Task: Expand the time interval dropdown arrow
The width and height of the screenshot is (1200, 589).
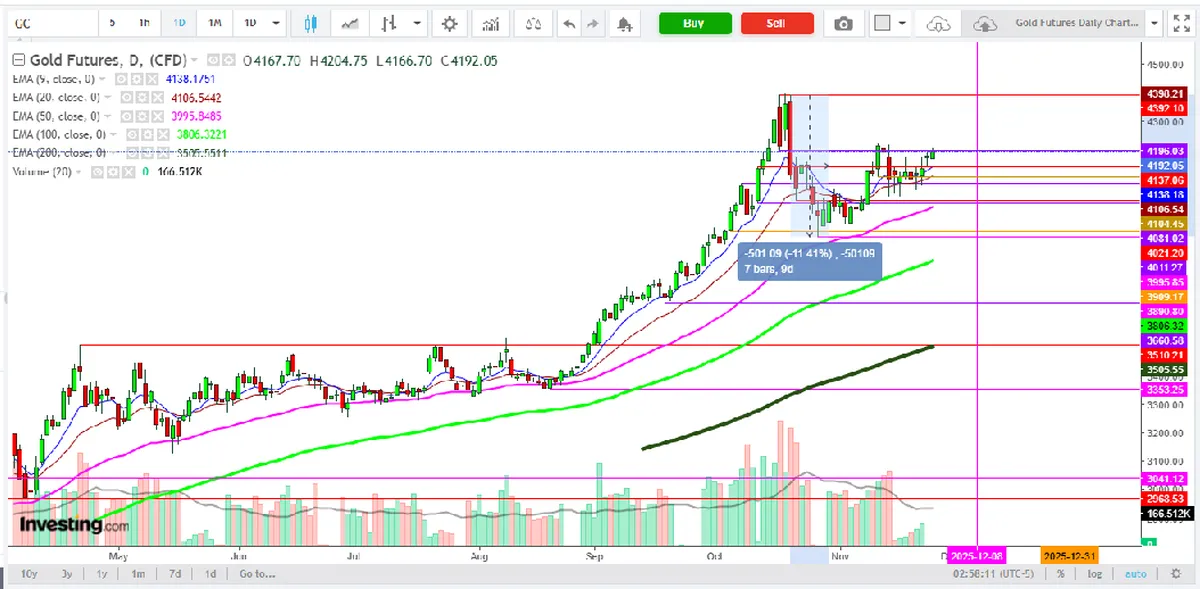Action: tap(277, 23)
